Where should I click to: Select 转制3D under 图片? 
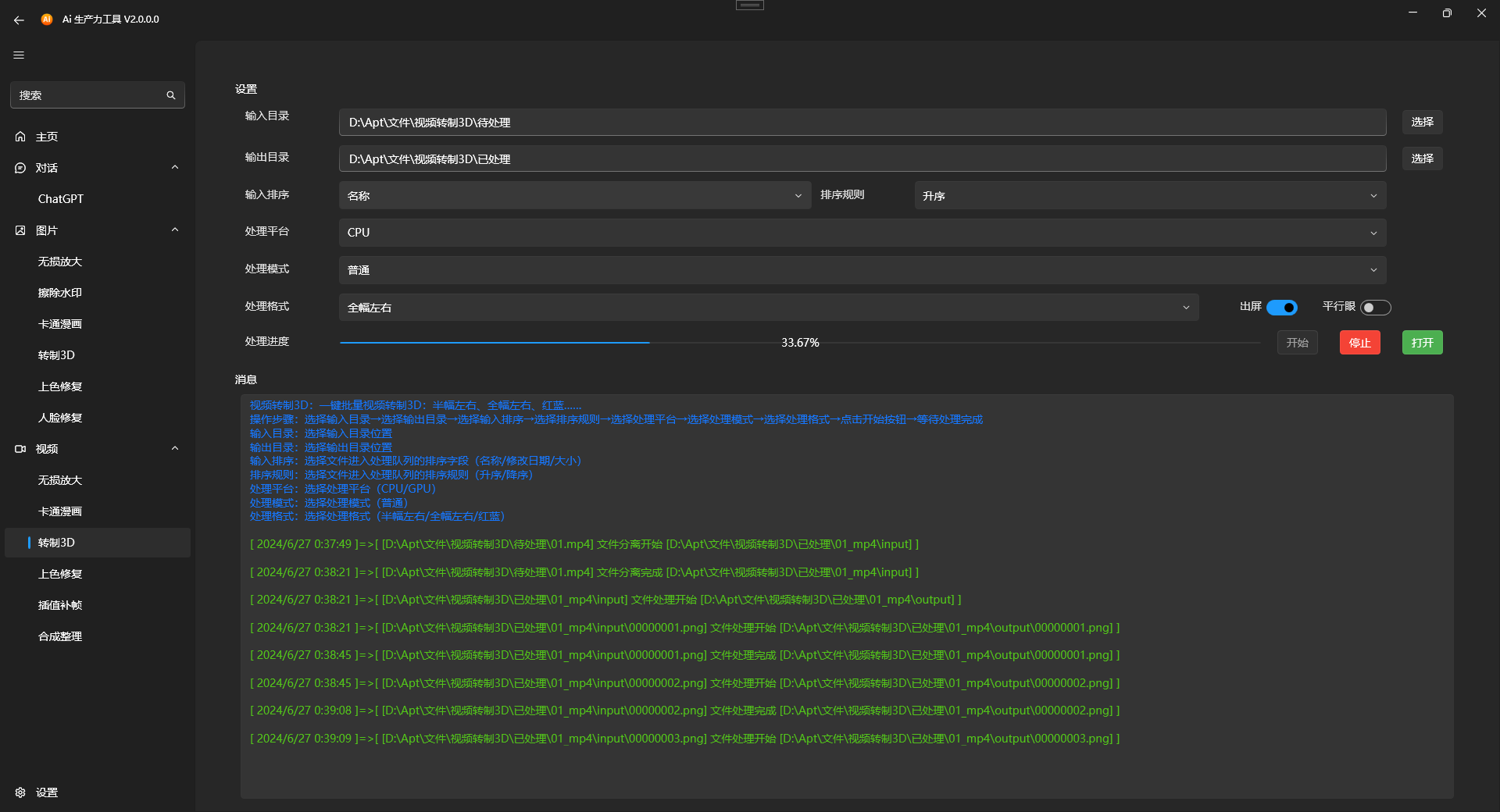point(98,355)
